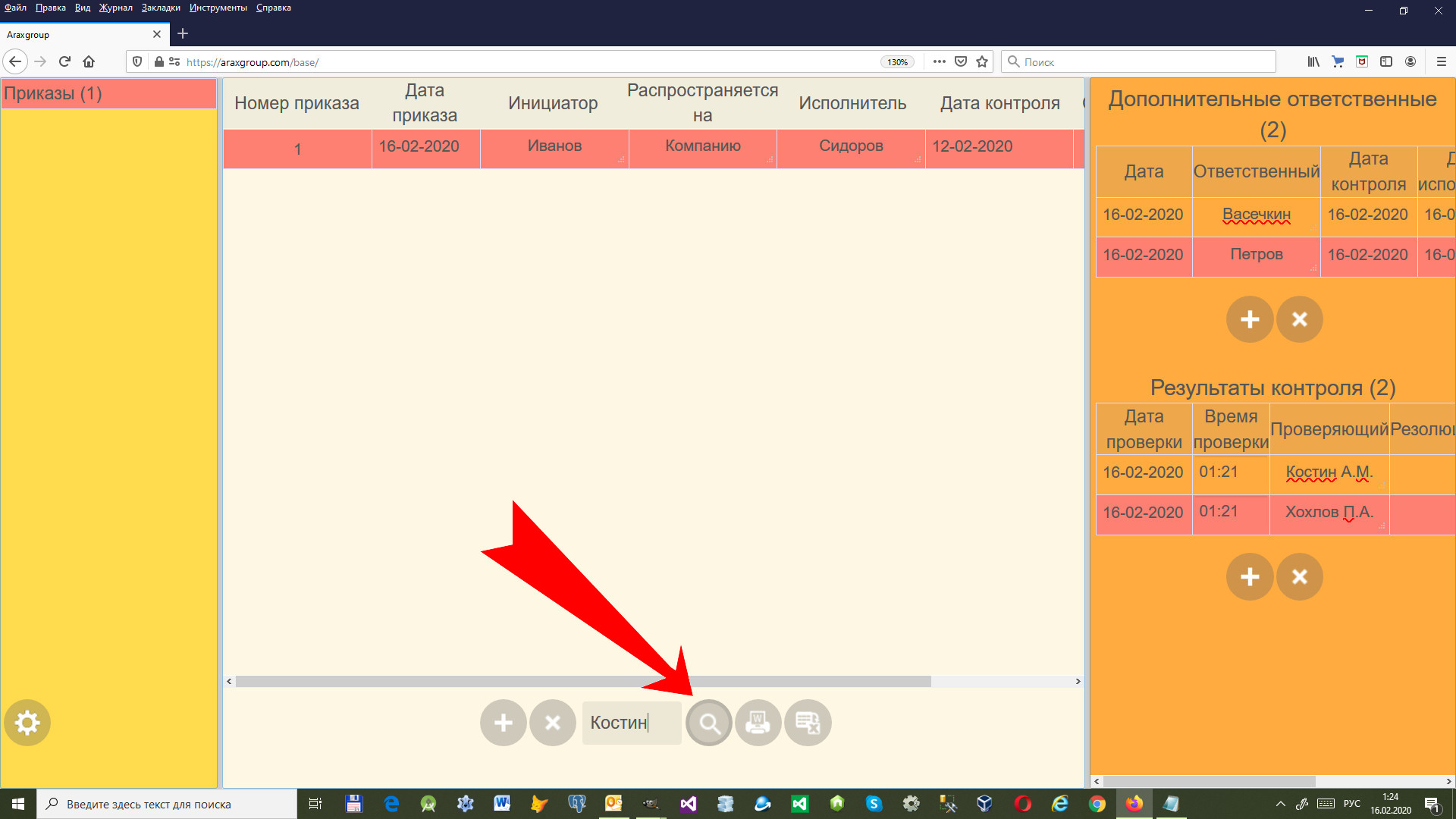Viewport: 1456px width, 819px height.
Task: Delete the selected order with the bottom X button
Action: (x=552, y=723)
